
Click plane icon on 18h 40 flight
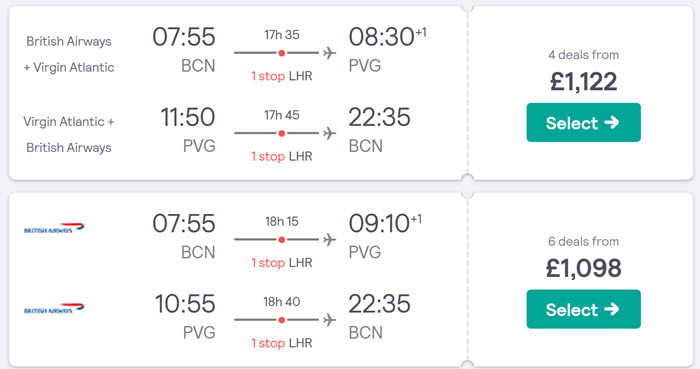(x=329, y=320)
